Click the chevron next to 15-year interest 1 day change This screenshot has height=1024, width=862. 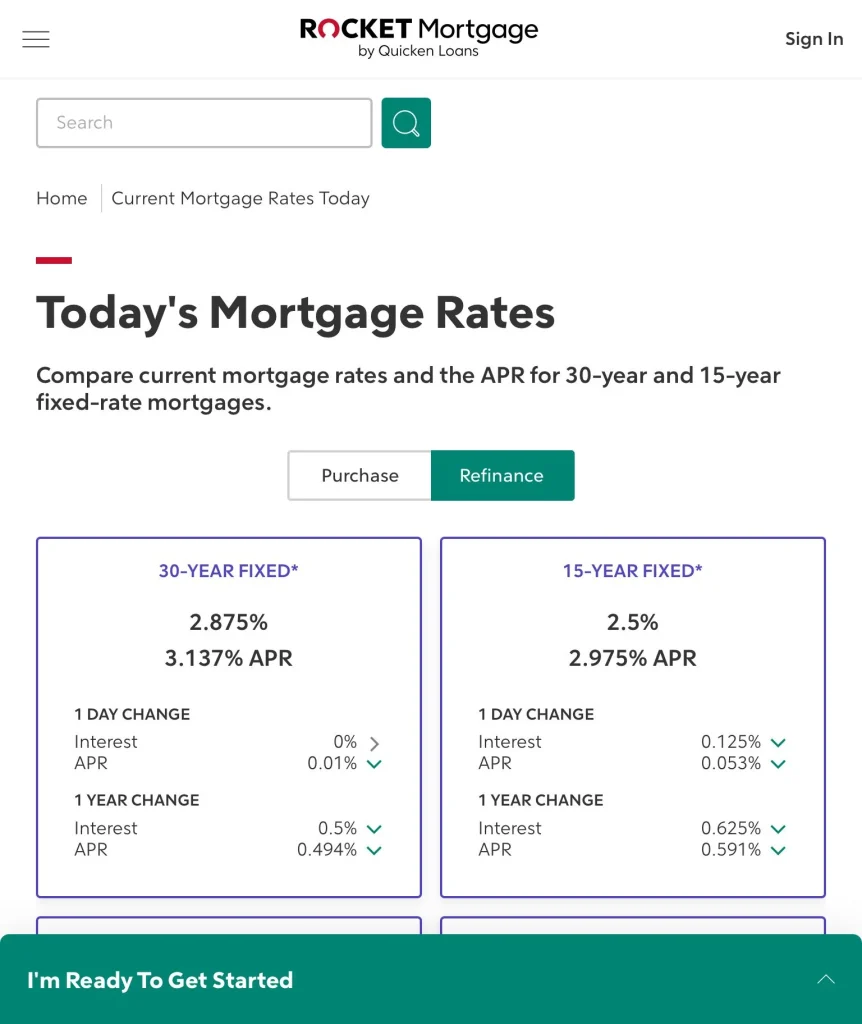pyautogui.click(x=778, y=743)
